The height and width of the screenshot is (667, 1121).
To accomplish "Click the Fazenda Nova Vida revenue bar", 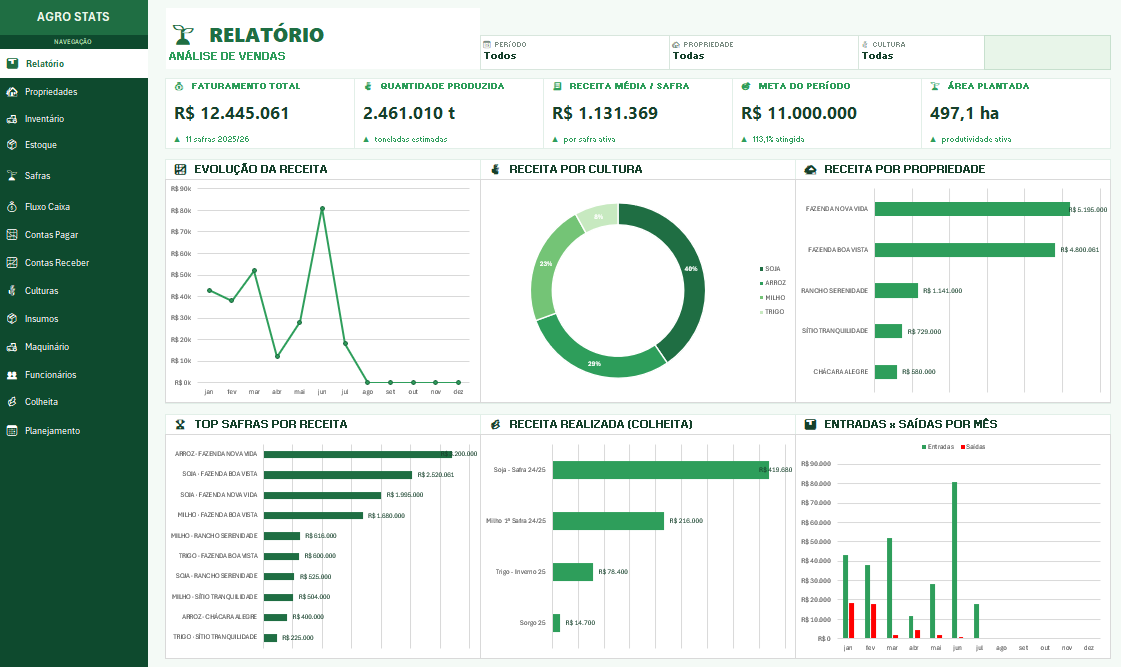I will pos(972,209).
